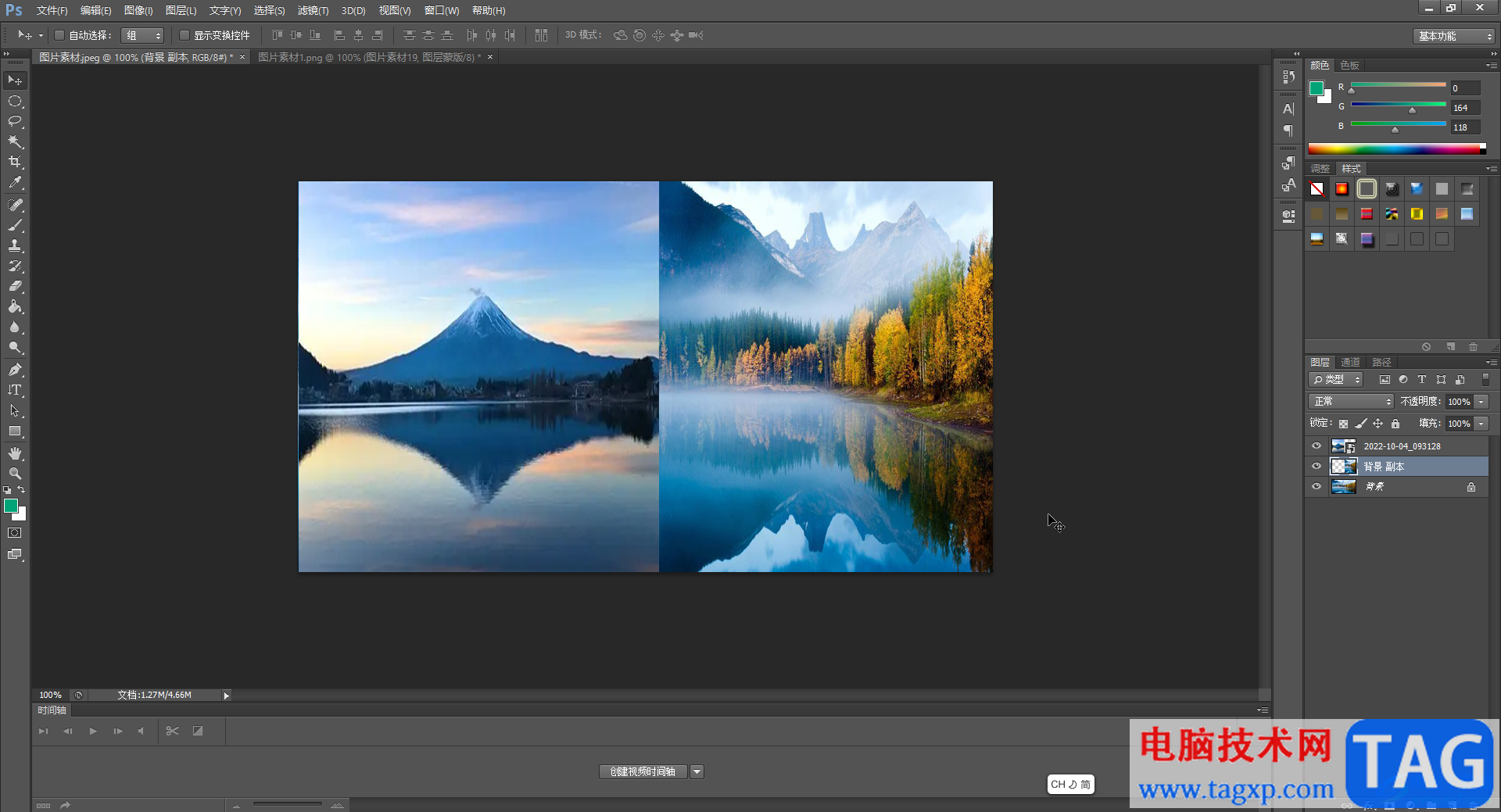Switch to the 路径 tab
Viewport: 1501px width, 812px height.
tap(1381, 362)
